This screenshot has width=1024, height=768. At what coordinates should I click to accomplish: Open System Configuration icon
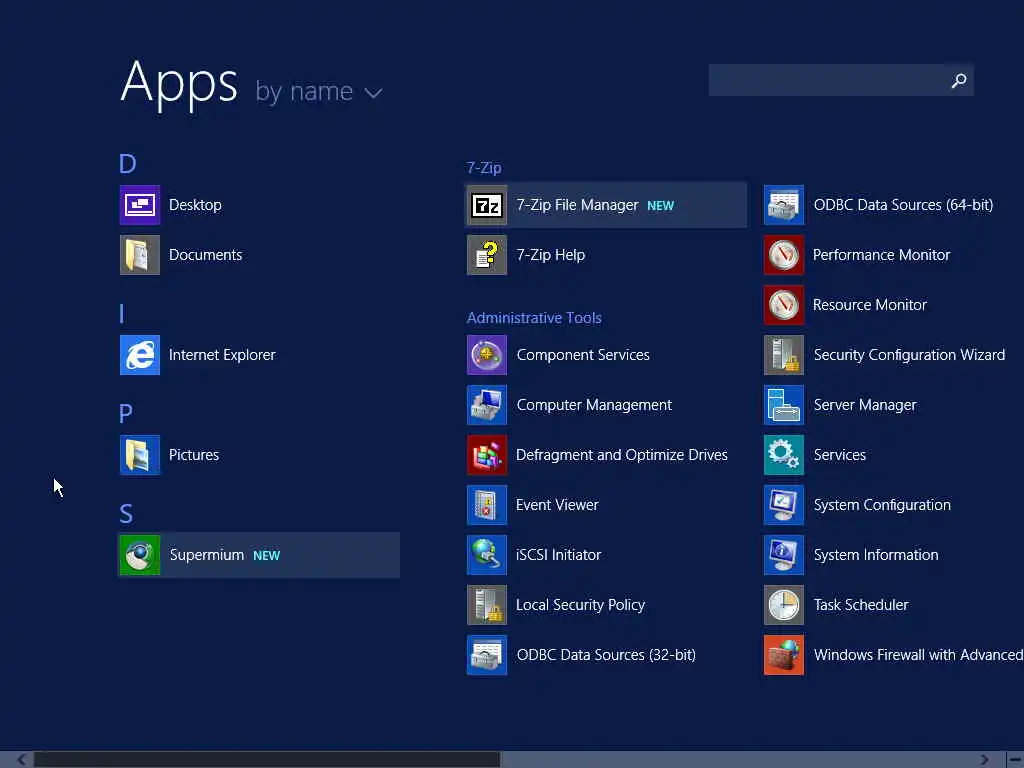(784, 505)
